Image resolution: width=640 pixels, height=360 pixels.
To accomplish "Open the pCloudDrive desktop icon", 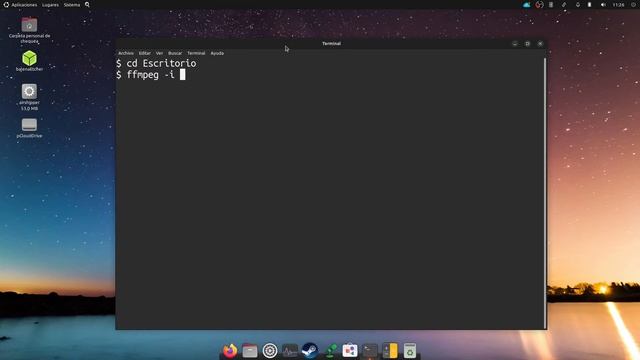I will tap(29, 128).
